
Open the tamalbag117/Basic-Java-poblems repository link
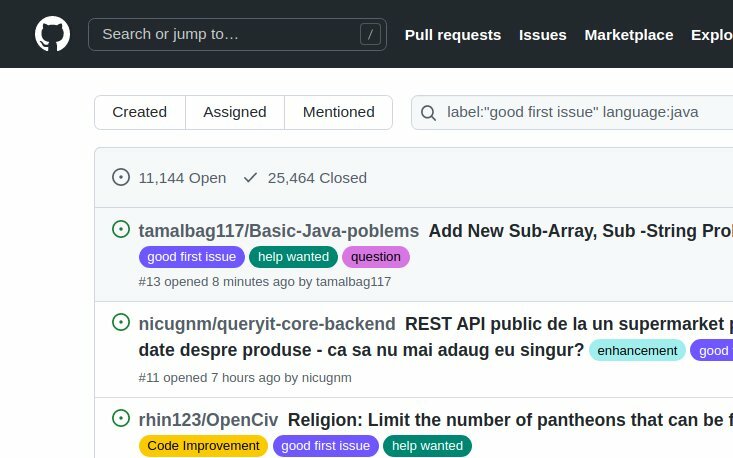(279, 231)
